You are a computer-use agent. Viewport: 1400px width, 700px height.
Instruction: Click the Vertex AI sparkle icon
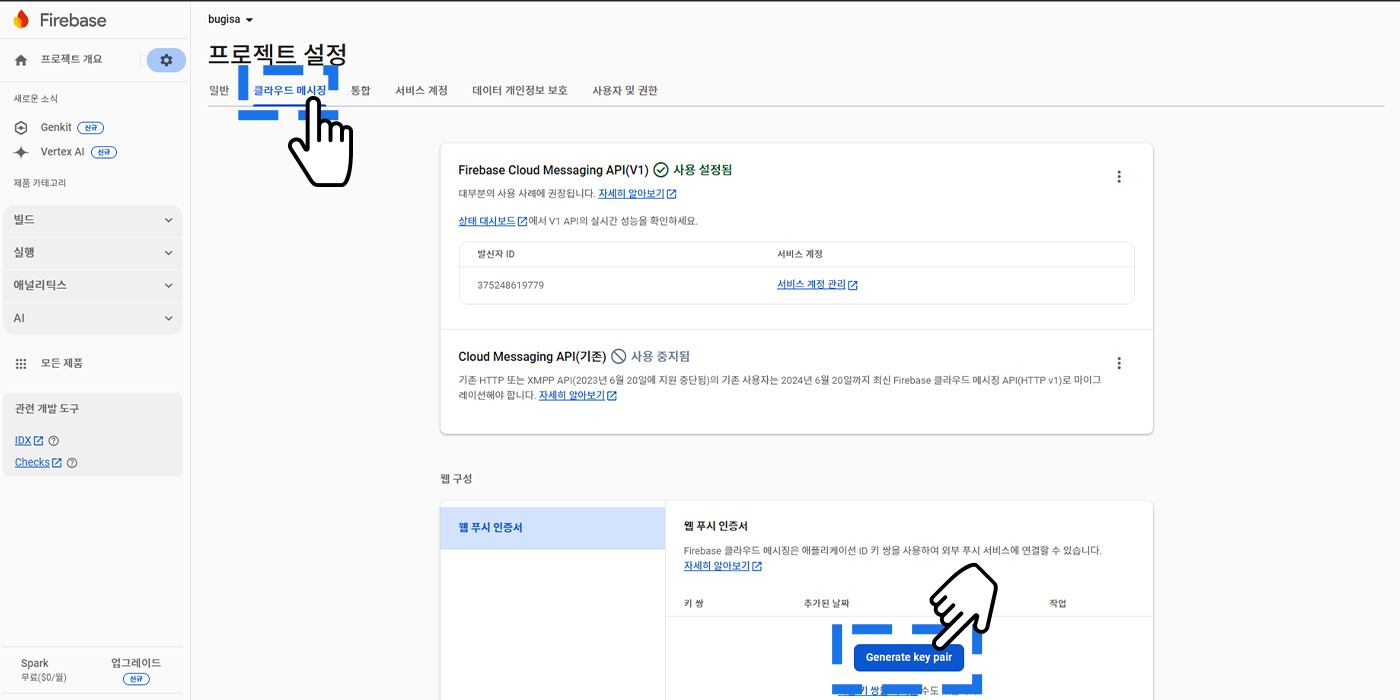coord(21,152)
